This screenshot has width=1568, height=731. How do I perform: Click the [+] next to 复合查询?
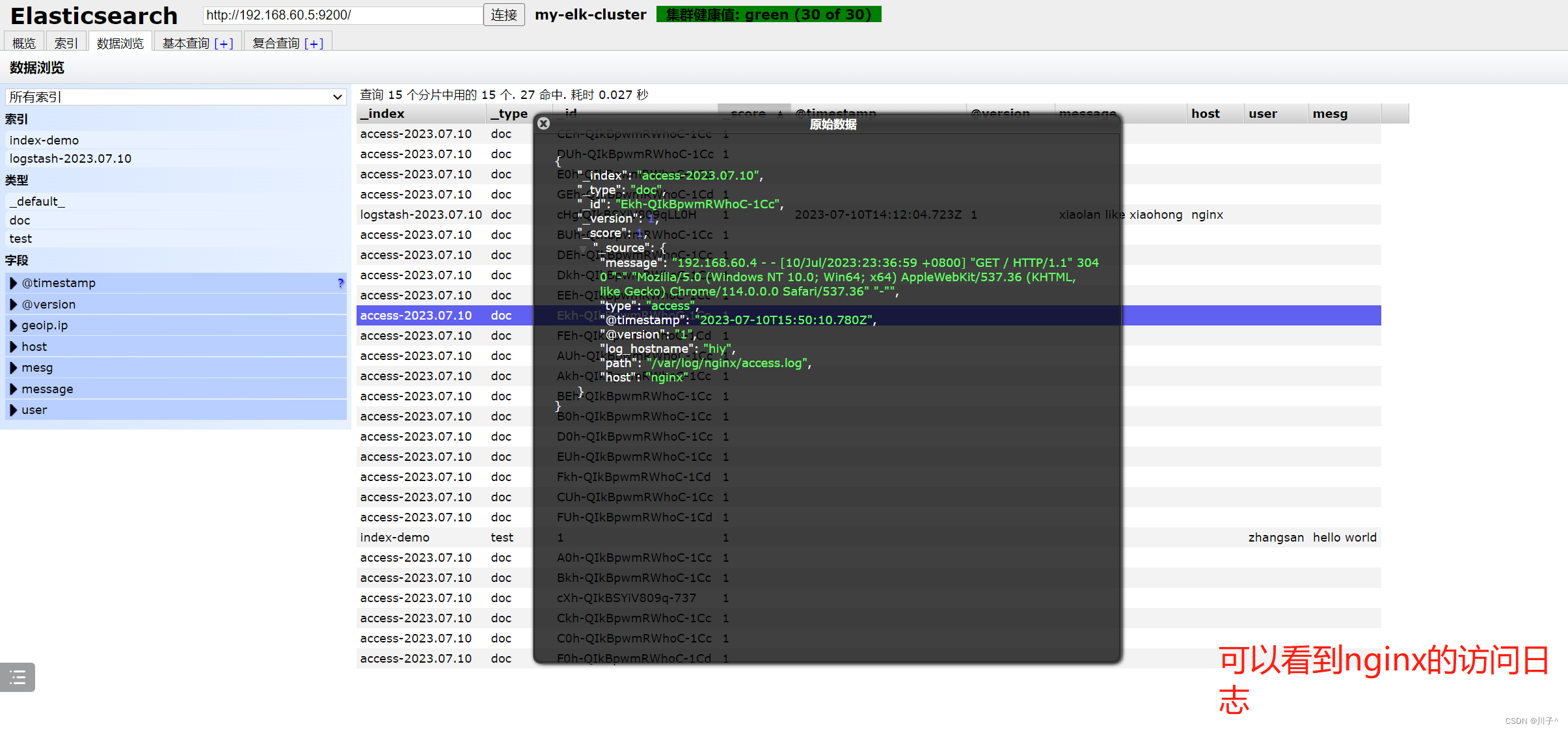[314, 44]
